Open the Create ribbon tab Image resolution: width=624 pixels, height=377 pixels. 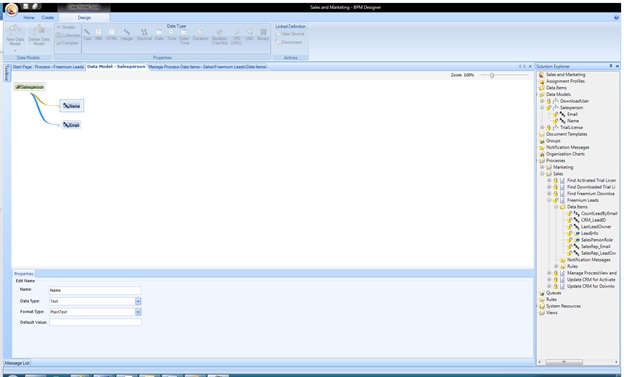(x=47, y=18)
